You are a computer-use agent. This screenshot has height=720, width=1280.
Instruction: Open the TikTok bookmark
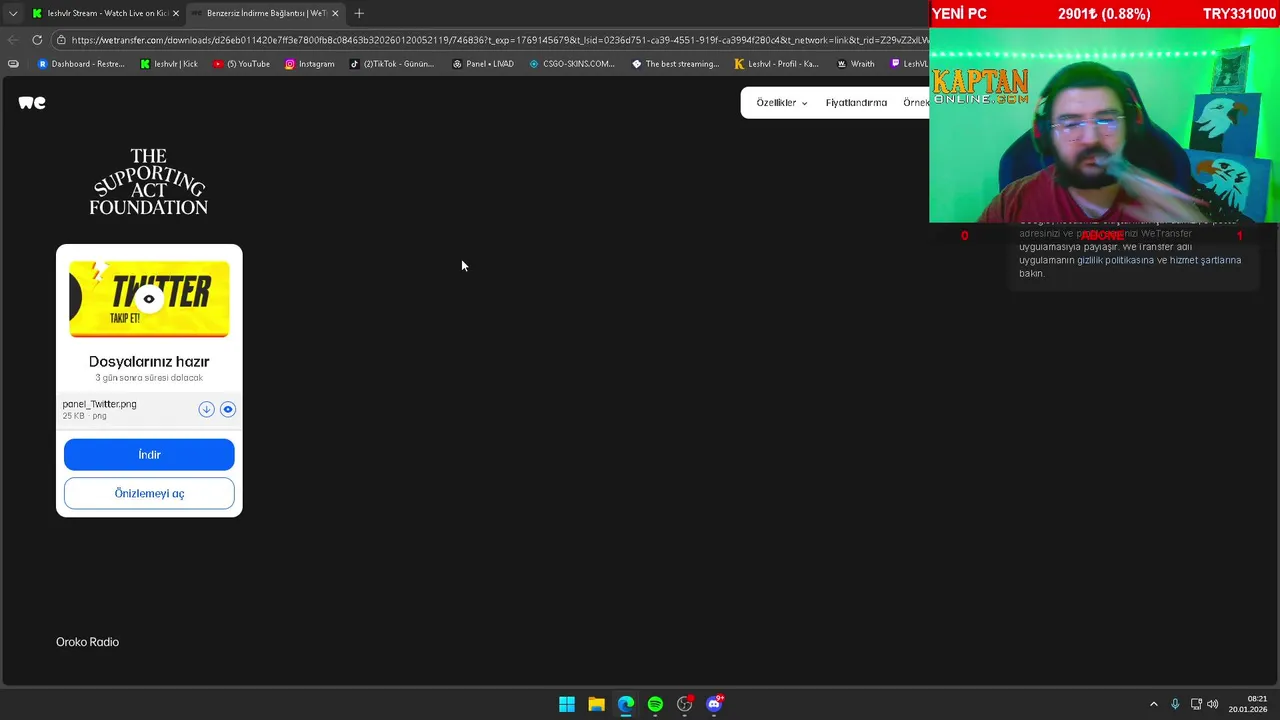pos(392,64)
